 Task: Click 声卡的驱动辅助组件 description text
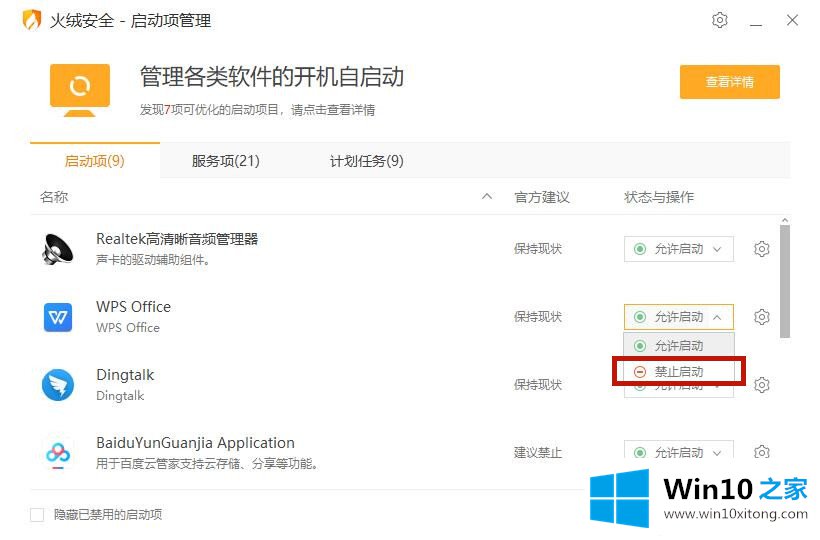(x=153, y=260)
